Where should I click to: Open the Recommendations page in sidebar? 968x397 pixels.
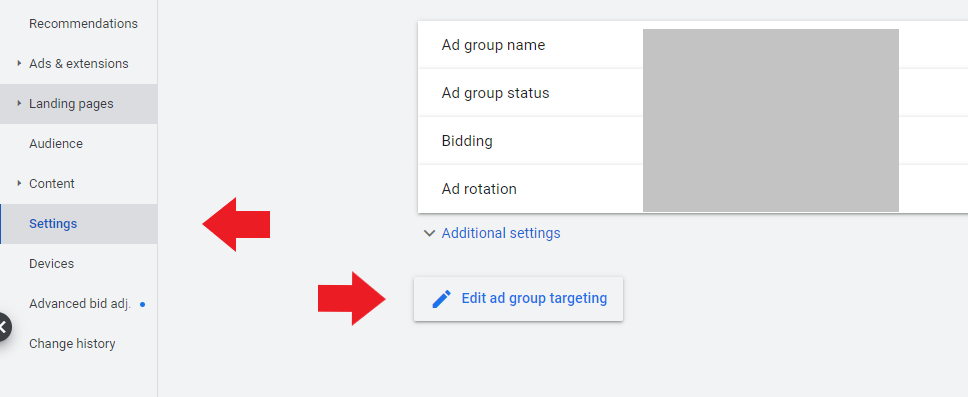coord(83,23)
